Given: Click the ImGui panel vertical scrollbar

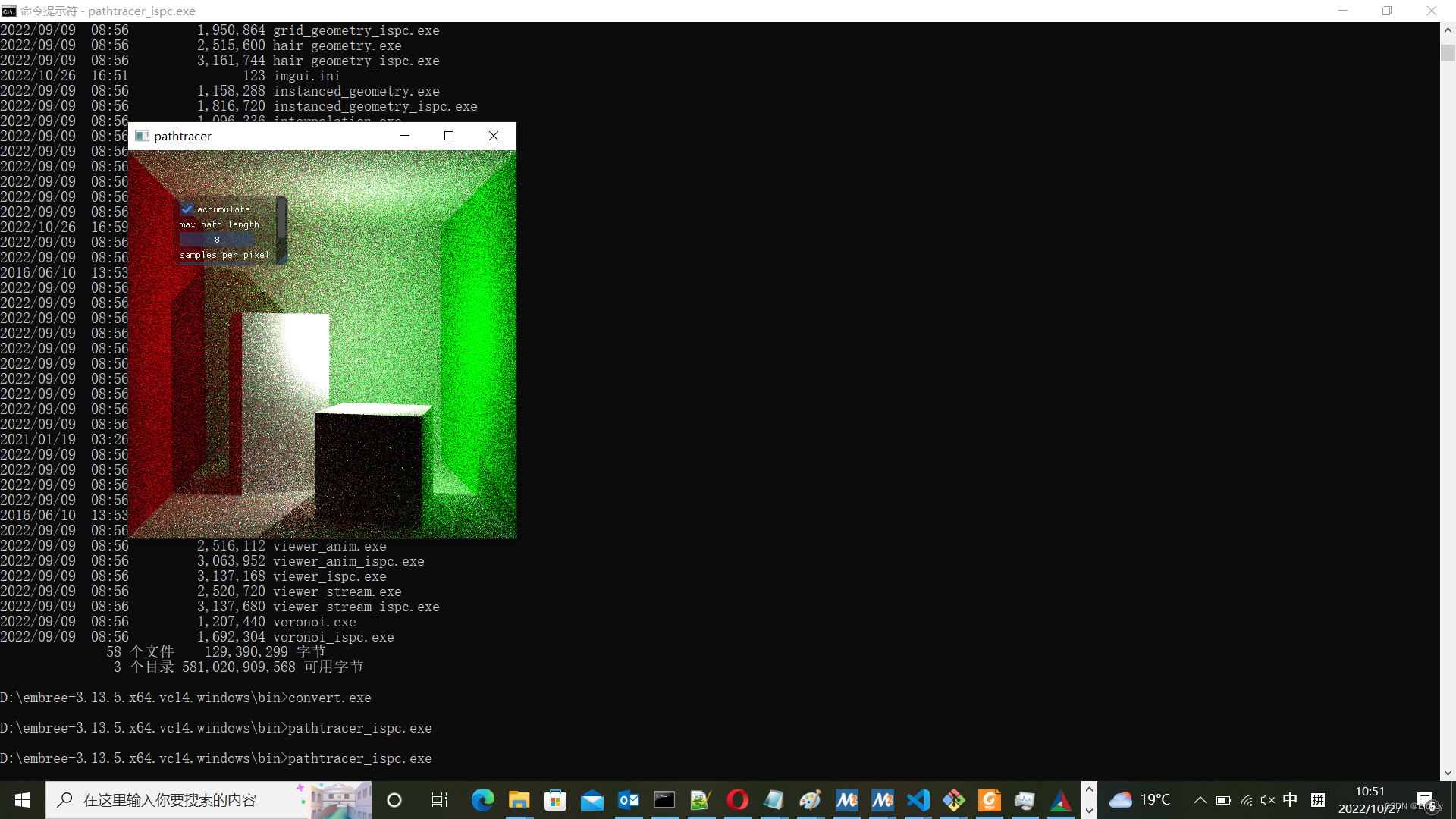Looking at the screenshot, I should tap(281, 218).
